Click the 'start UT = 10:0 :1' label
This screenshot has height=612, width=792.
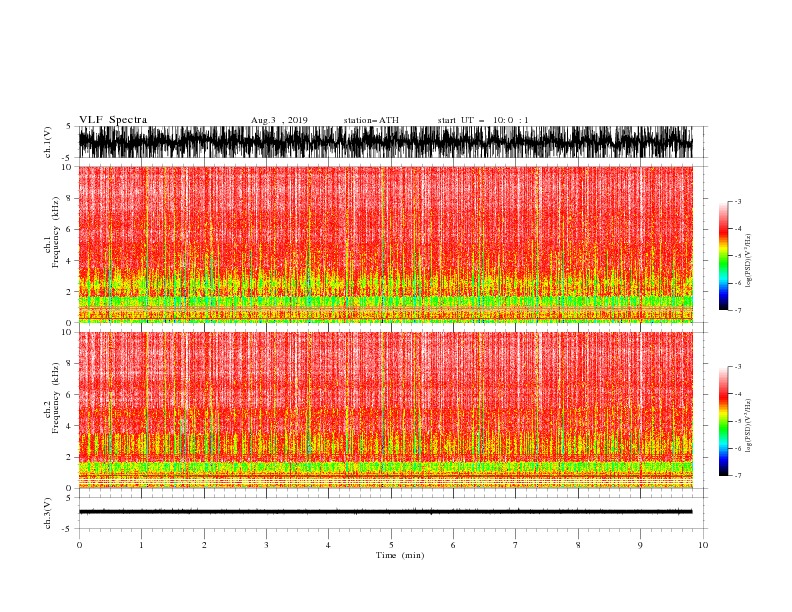tap(483, 120)
